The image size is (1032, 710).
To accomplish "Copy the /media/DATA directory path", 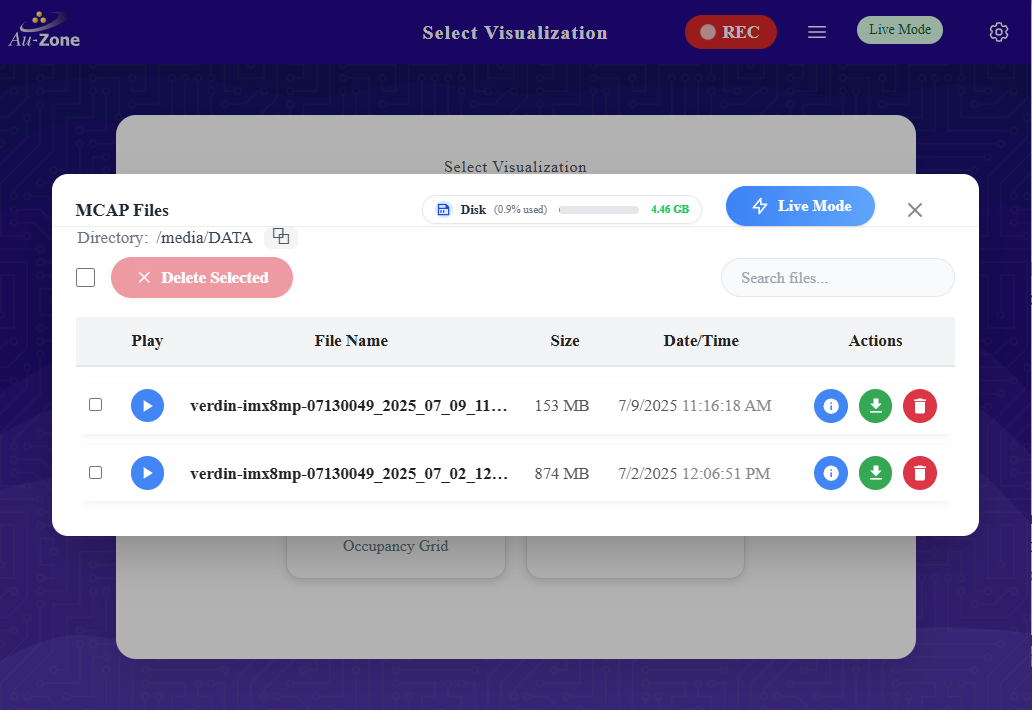I will tap(281, 237).
